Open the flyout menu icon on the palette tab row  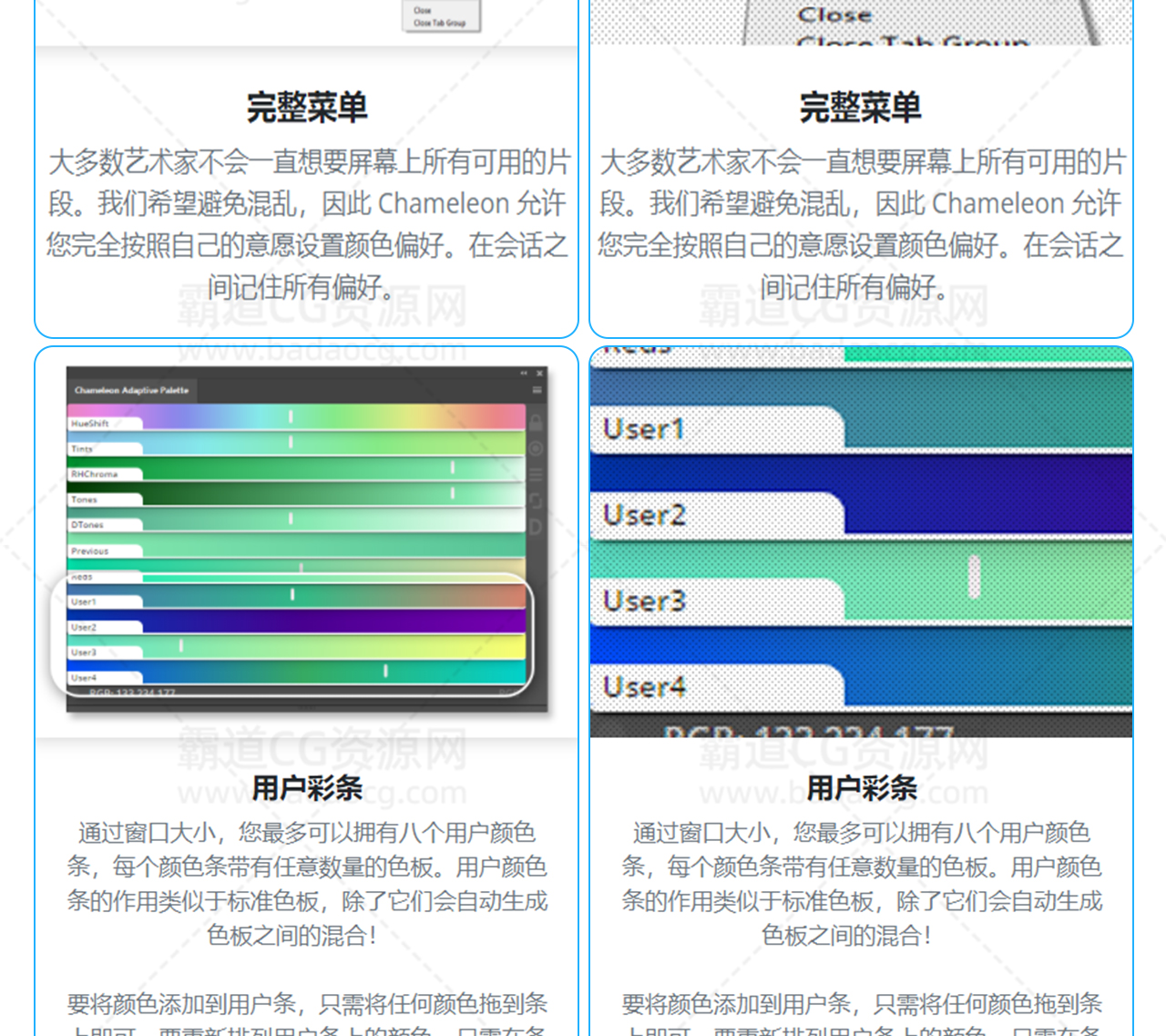point(537,390)
